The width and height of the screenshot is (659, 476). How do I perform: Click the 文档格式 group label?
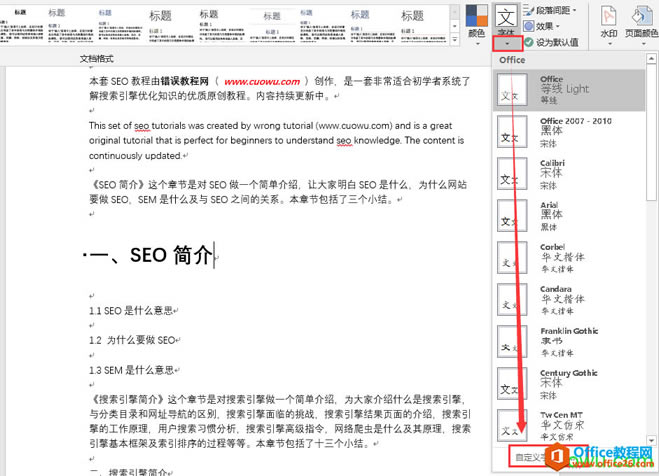pos(97,59)
